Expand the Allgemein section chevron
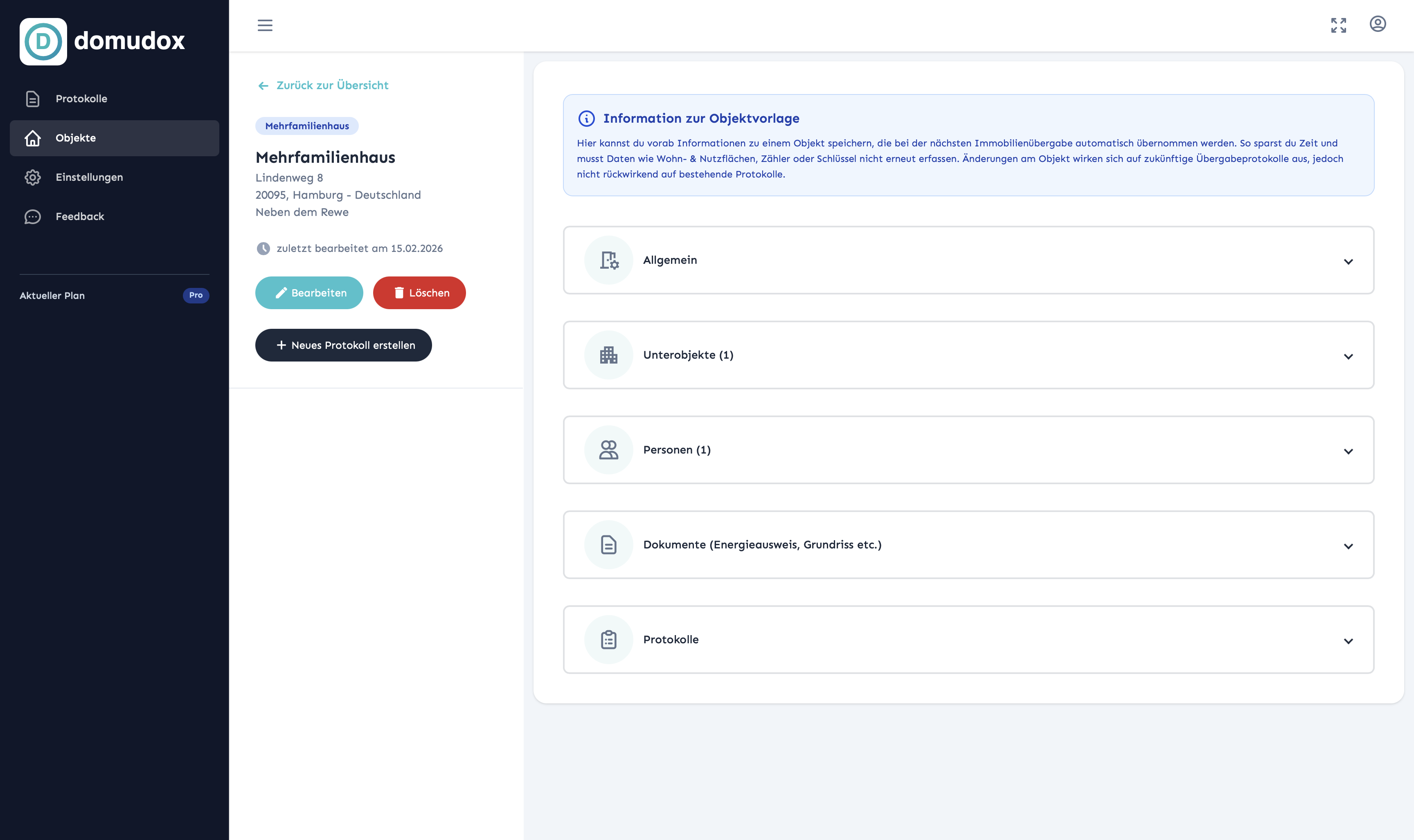Image resolution: width=1414 pixels, height=840 pixels. 1348,261
